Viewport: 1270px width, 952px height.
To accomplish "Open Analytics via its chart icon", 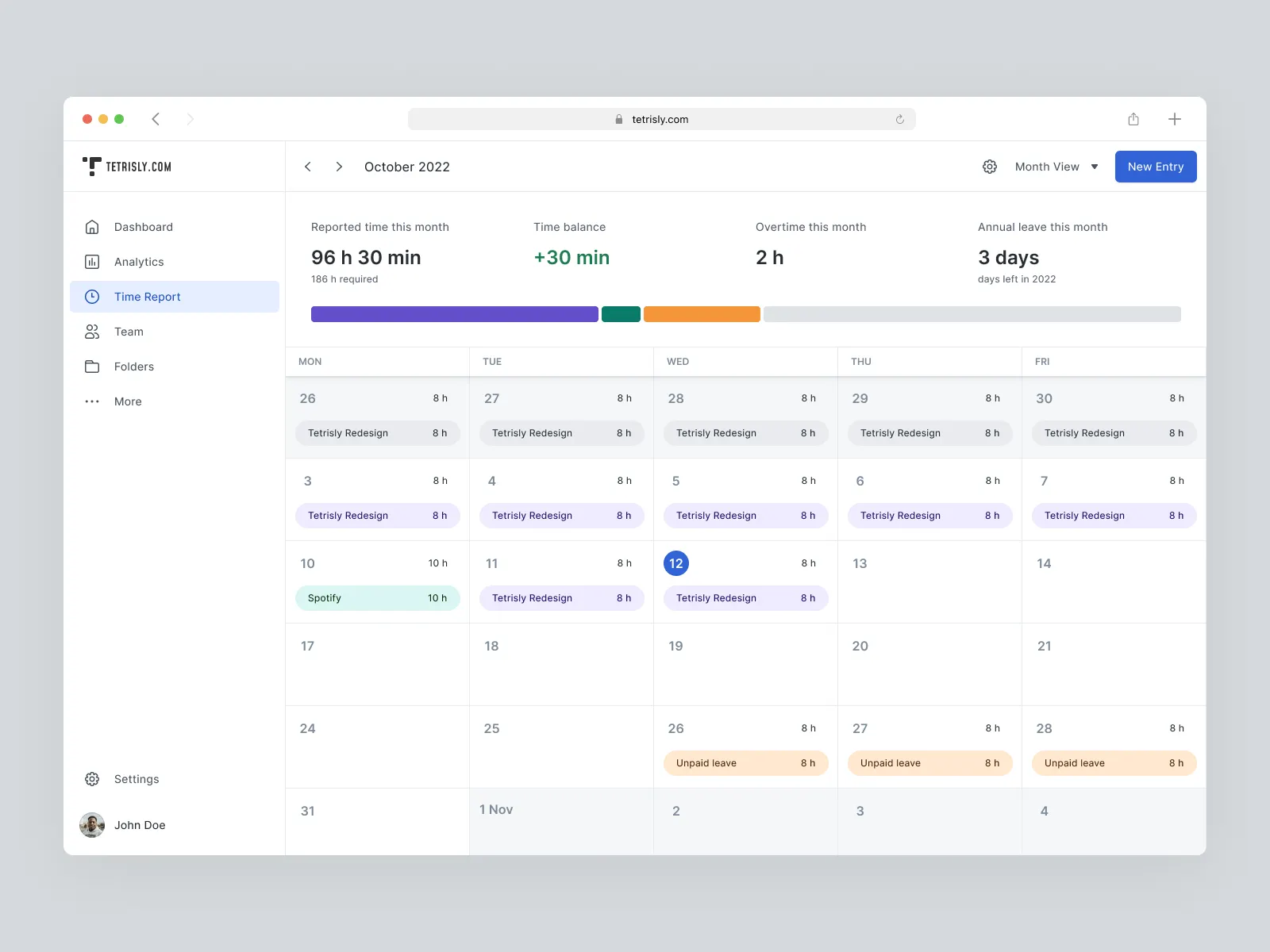I will pyautogui.click(x=92, y=262).
